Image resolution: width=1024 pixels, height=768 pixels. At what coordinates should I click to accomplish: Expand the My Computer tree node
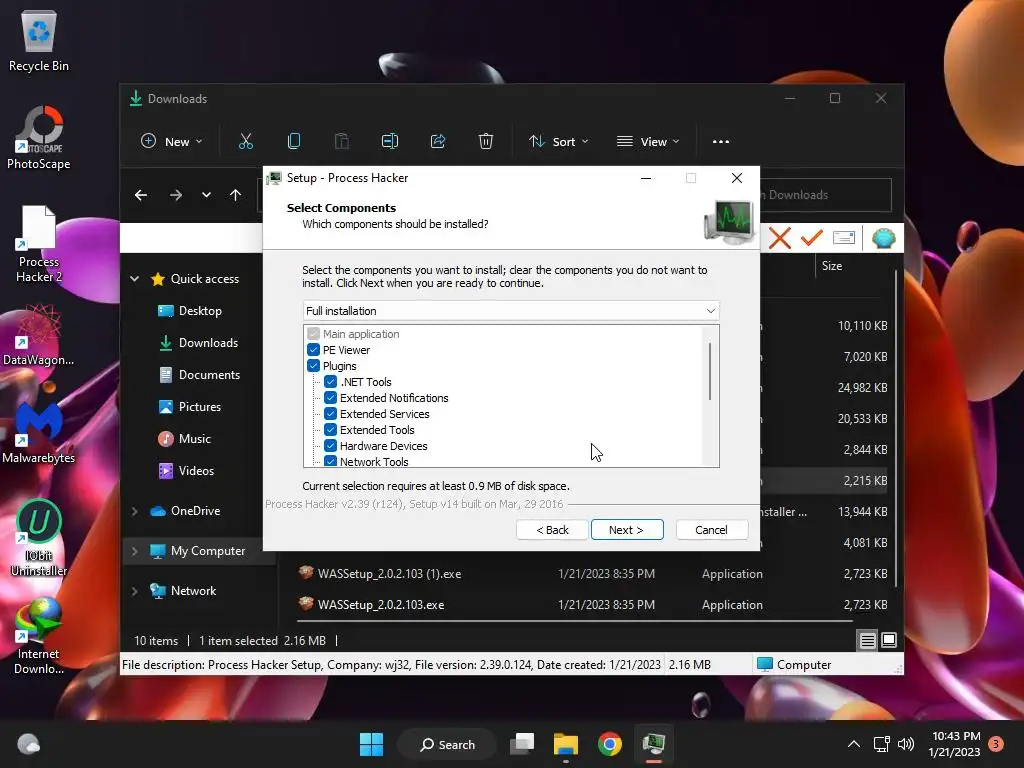point(135,551)
